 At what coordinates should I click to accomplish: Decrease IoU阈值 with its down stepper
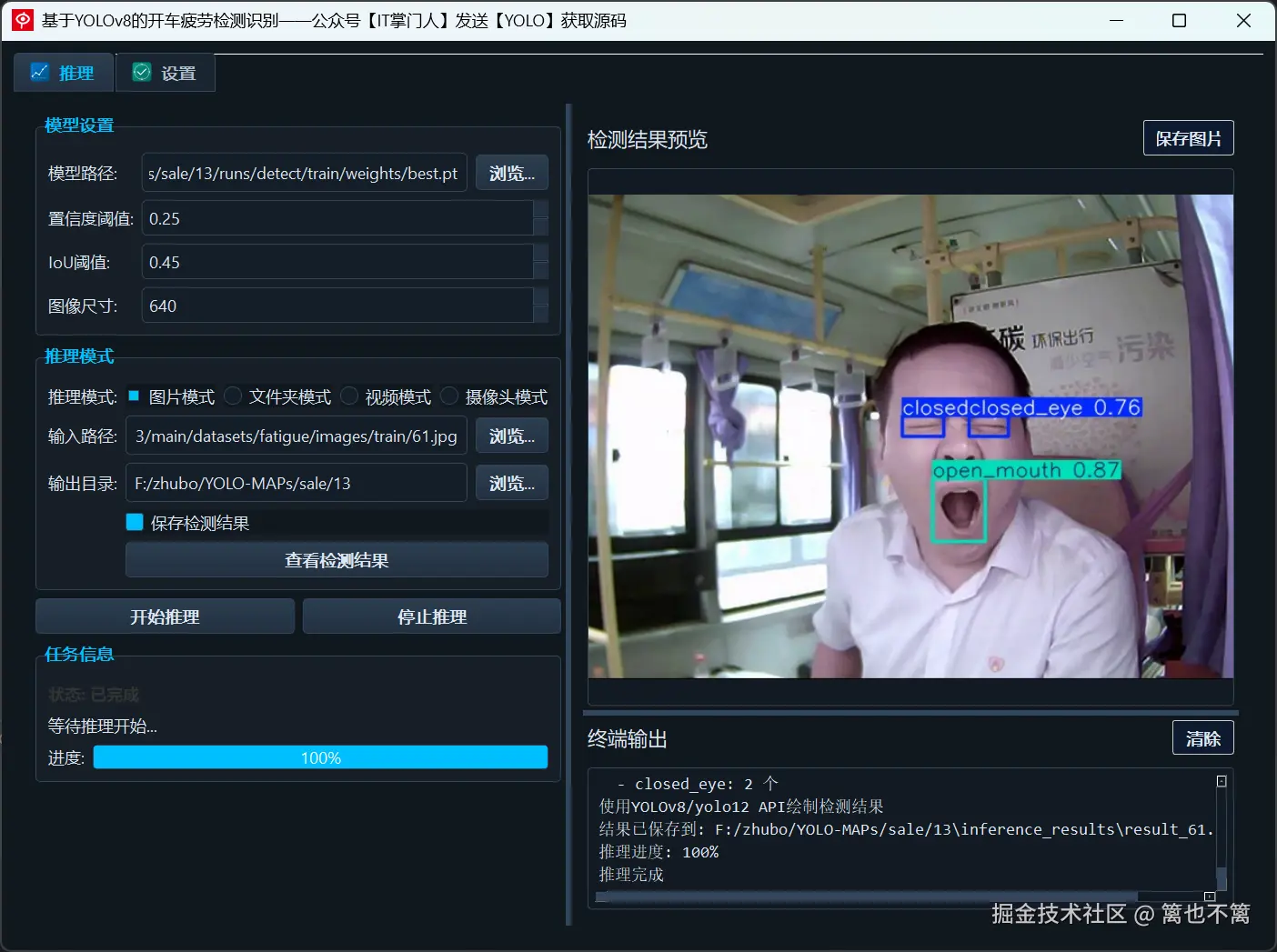[540, 271]
